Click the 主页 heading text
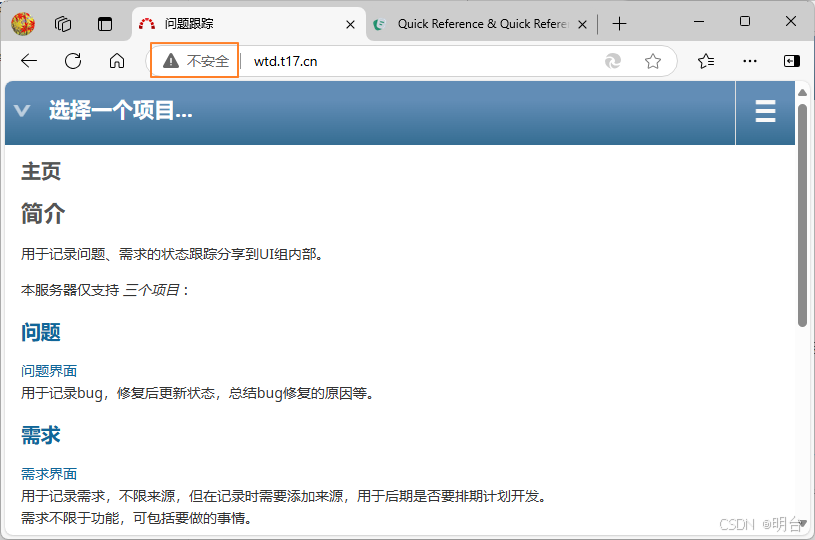This screenshot has width=815, height=540. [41, 172]
